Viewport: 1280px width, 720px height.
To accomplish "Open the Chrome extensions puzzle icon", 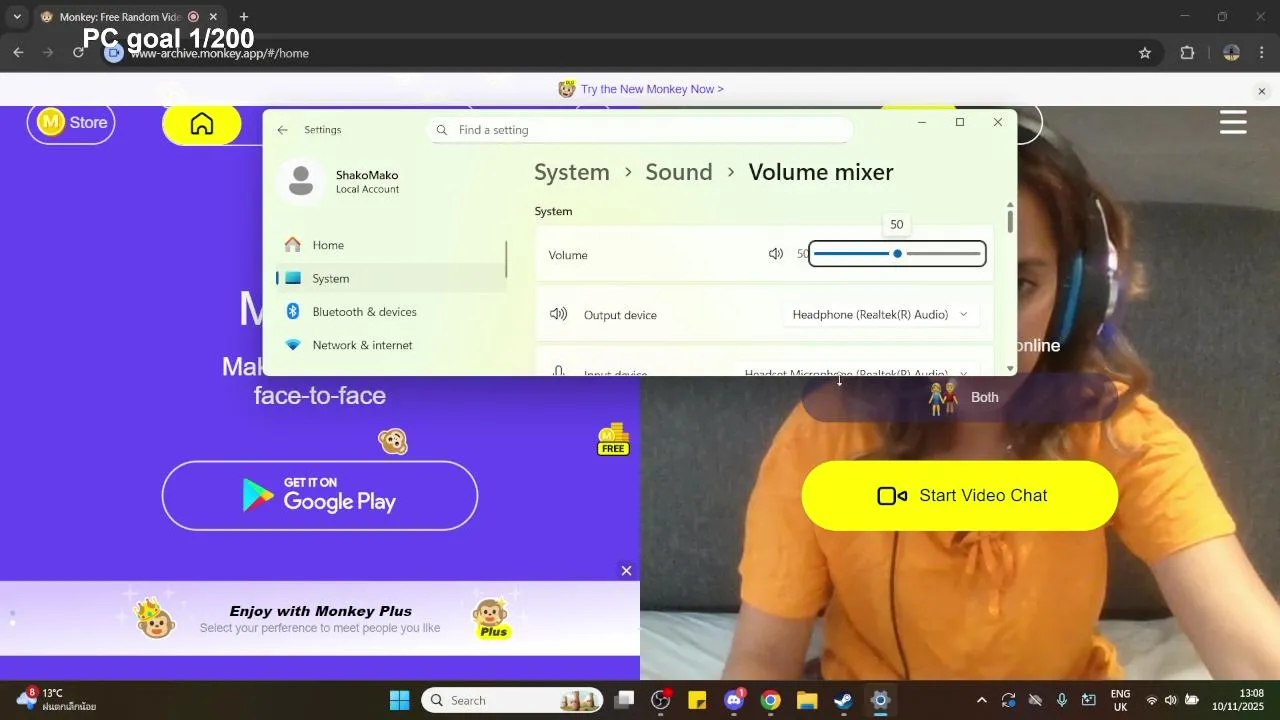I will (x=1188, y=53).
